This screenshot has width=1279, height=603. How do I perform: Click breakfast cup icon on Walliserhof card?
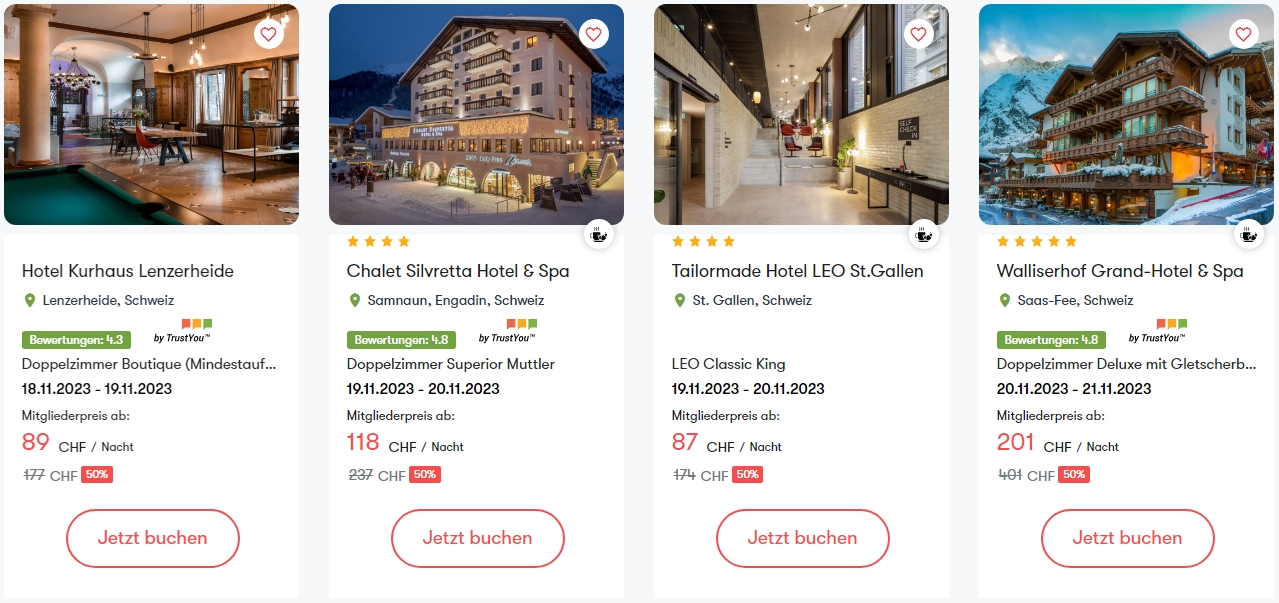pos(1249,234)
